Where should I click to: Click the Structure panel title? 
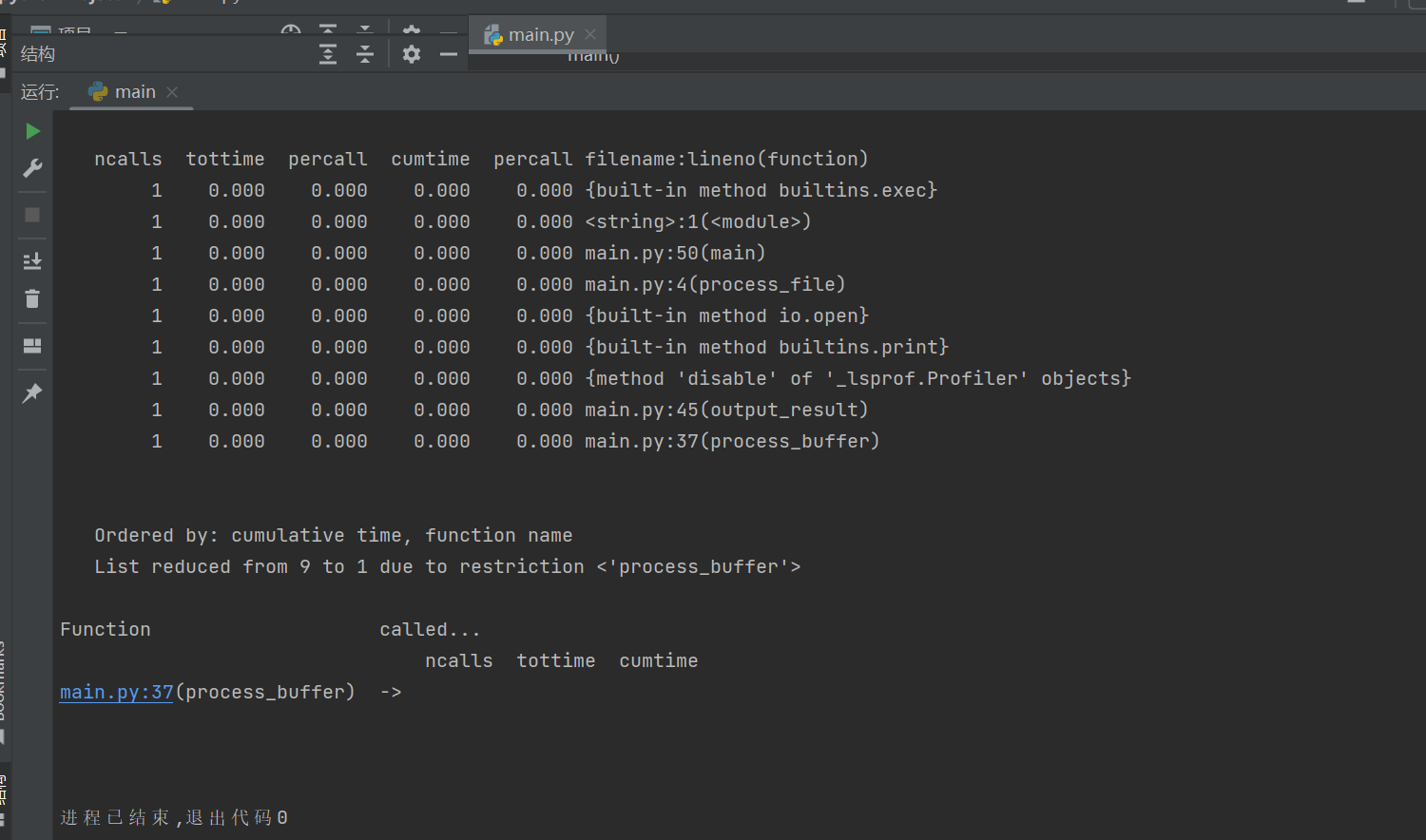pos(38,54)
